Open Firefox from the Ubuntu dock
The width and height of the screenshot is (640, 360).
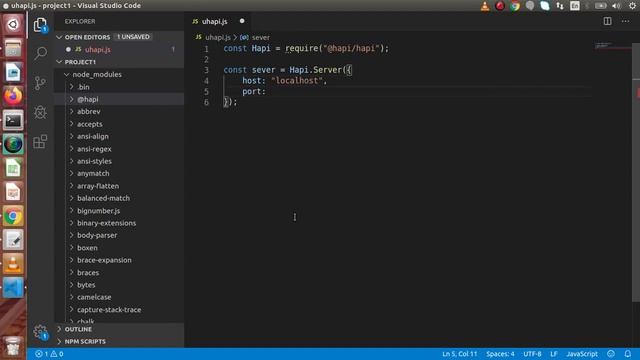pyautogui.click(x=13, y=96)
